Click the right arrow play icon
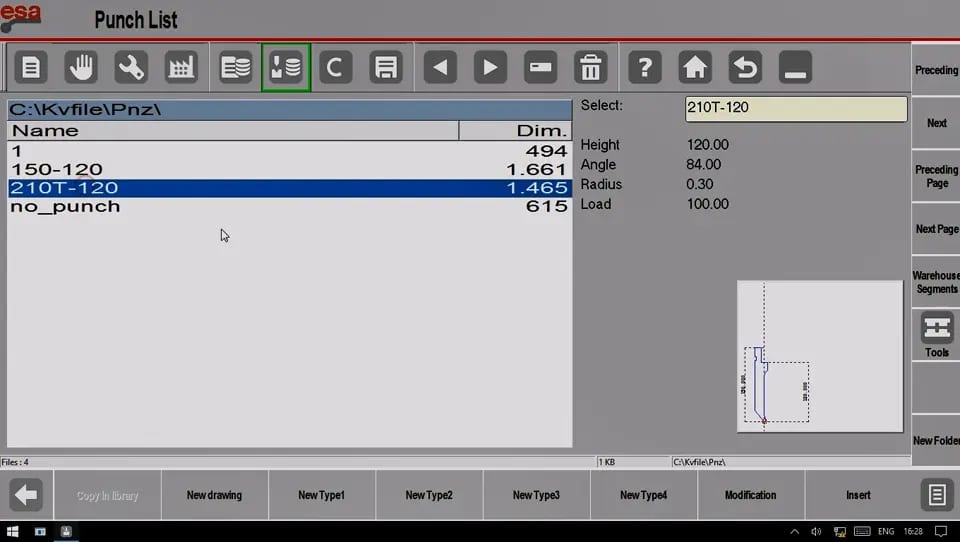This screenshot has height=542, width=960. [490, 67]
